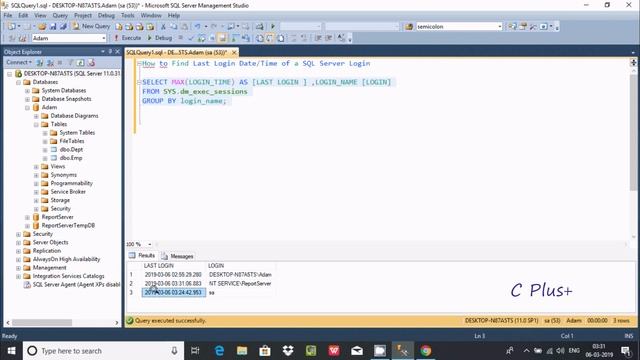Expand the ReportServer database node
Screen dimensions: 640x360
pos(27,217)
